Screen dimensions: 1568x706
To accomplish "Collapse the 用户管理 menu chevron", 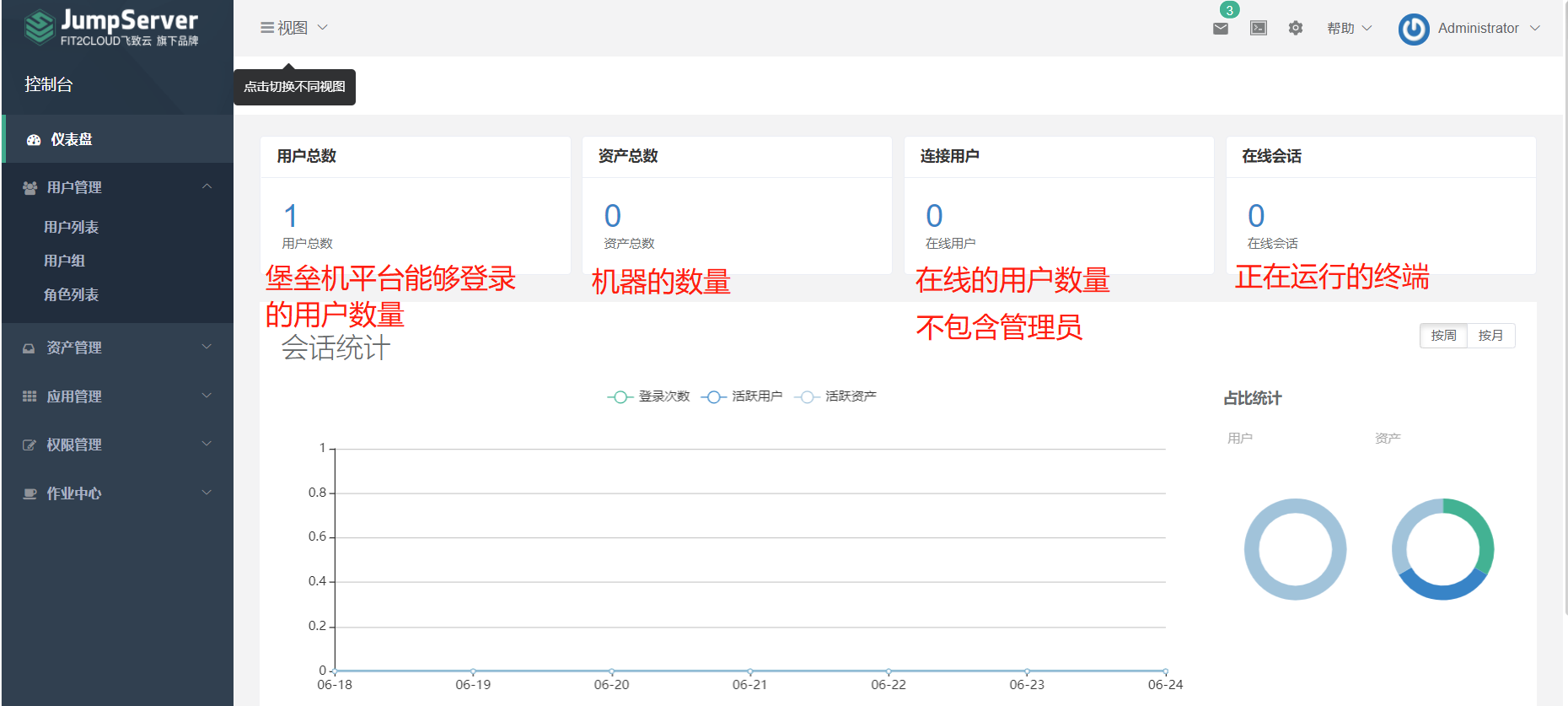I will tap(207, 186).
